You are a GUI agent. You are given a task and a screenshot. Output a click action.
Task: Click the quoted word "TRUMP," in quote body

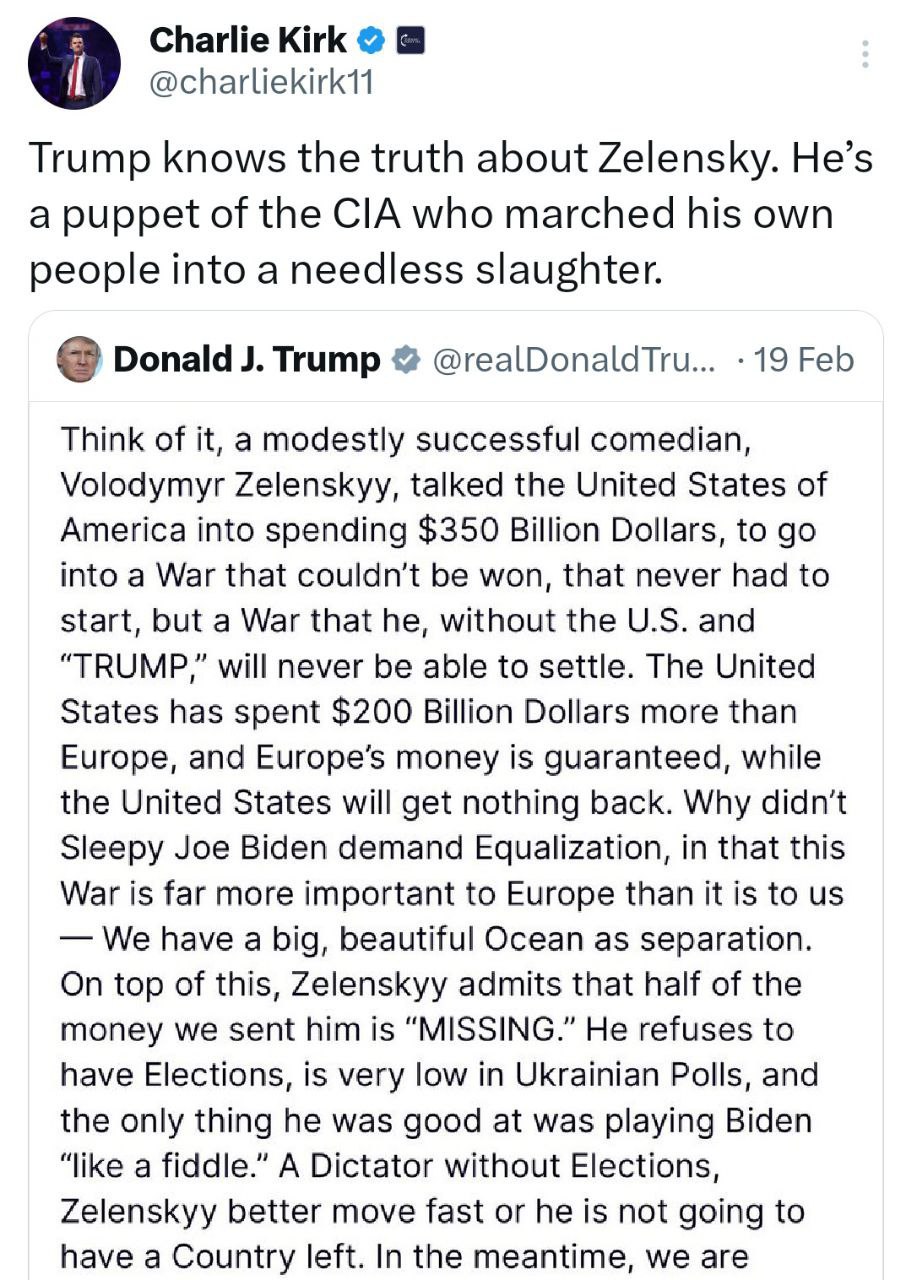[x=133, y=666]
